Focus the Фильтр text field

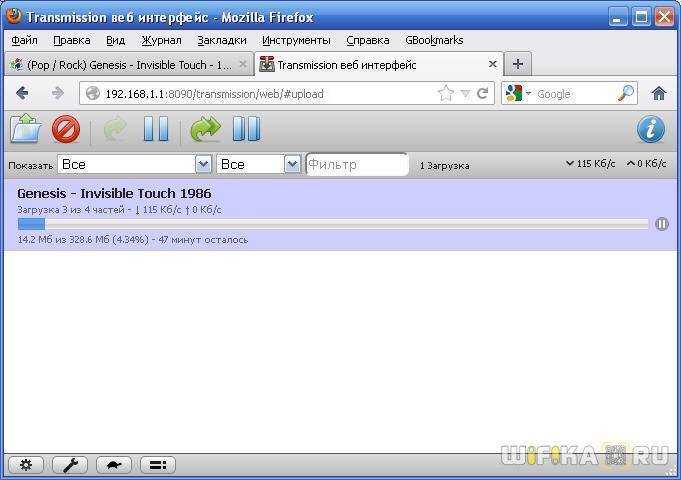(x=357, y=165)
